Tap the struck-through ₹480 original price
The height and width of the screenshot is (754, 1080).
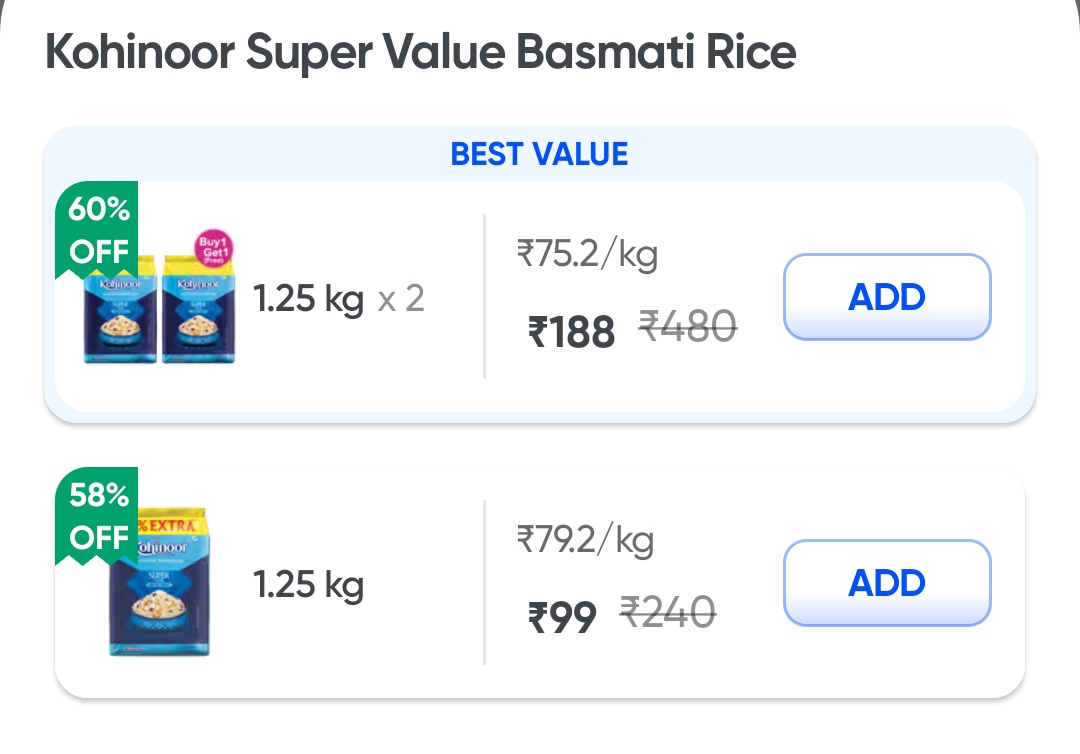pos(688,326)
